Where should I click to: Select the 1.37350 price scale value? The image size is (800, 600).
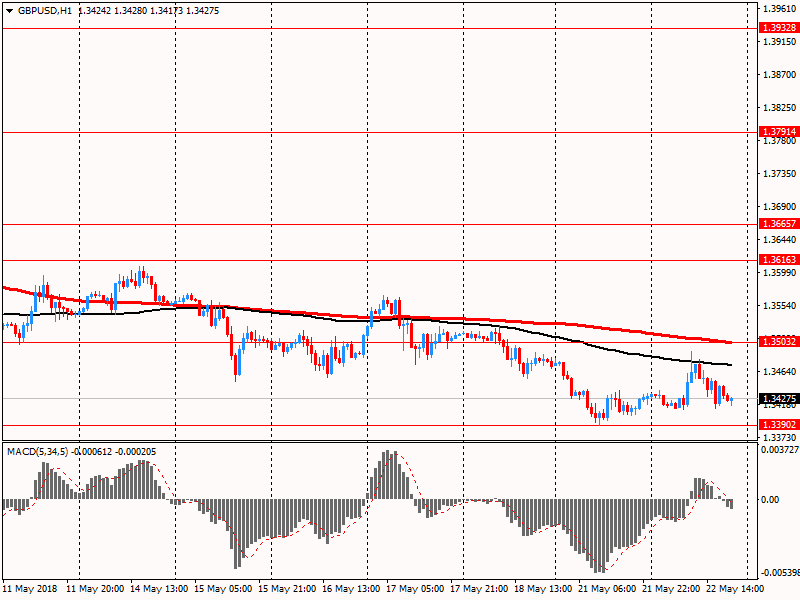[x=779, y=173]
